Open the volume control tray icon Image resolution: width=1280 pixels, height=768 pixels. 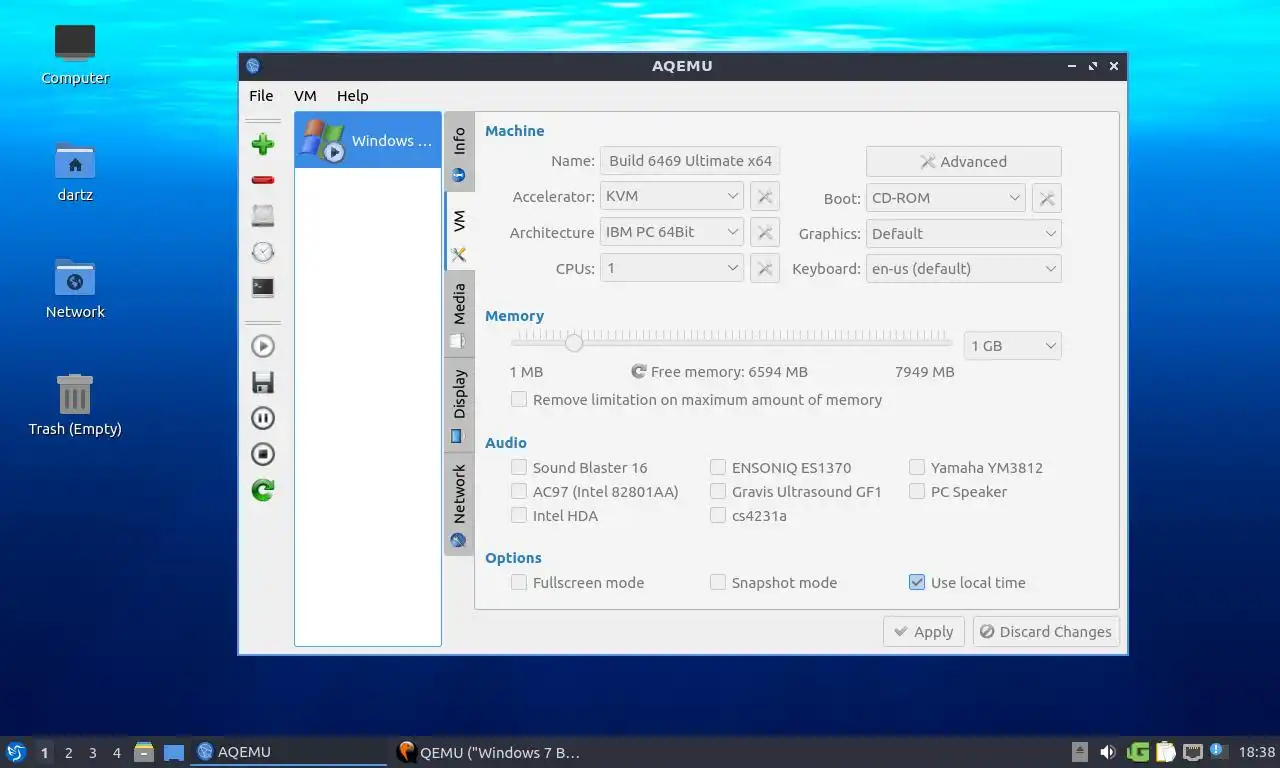coord(1108,752)
